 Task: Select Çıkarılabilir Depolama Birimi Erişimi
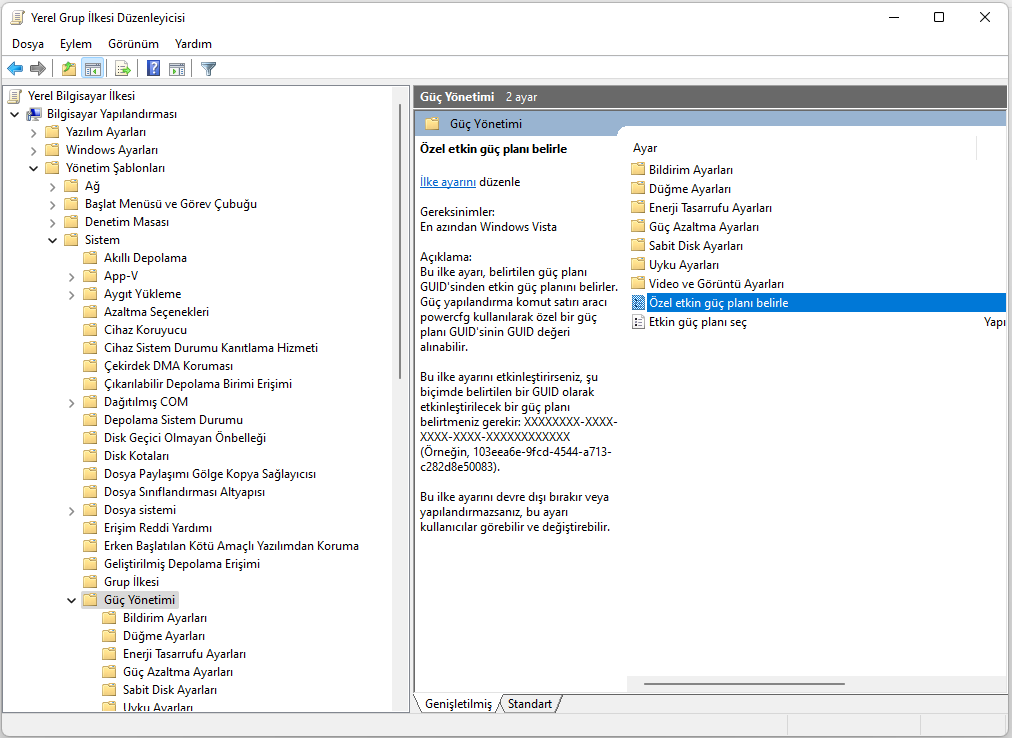pos(197,384)
